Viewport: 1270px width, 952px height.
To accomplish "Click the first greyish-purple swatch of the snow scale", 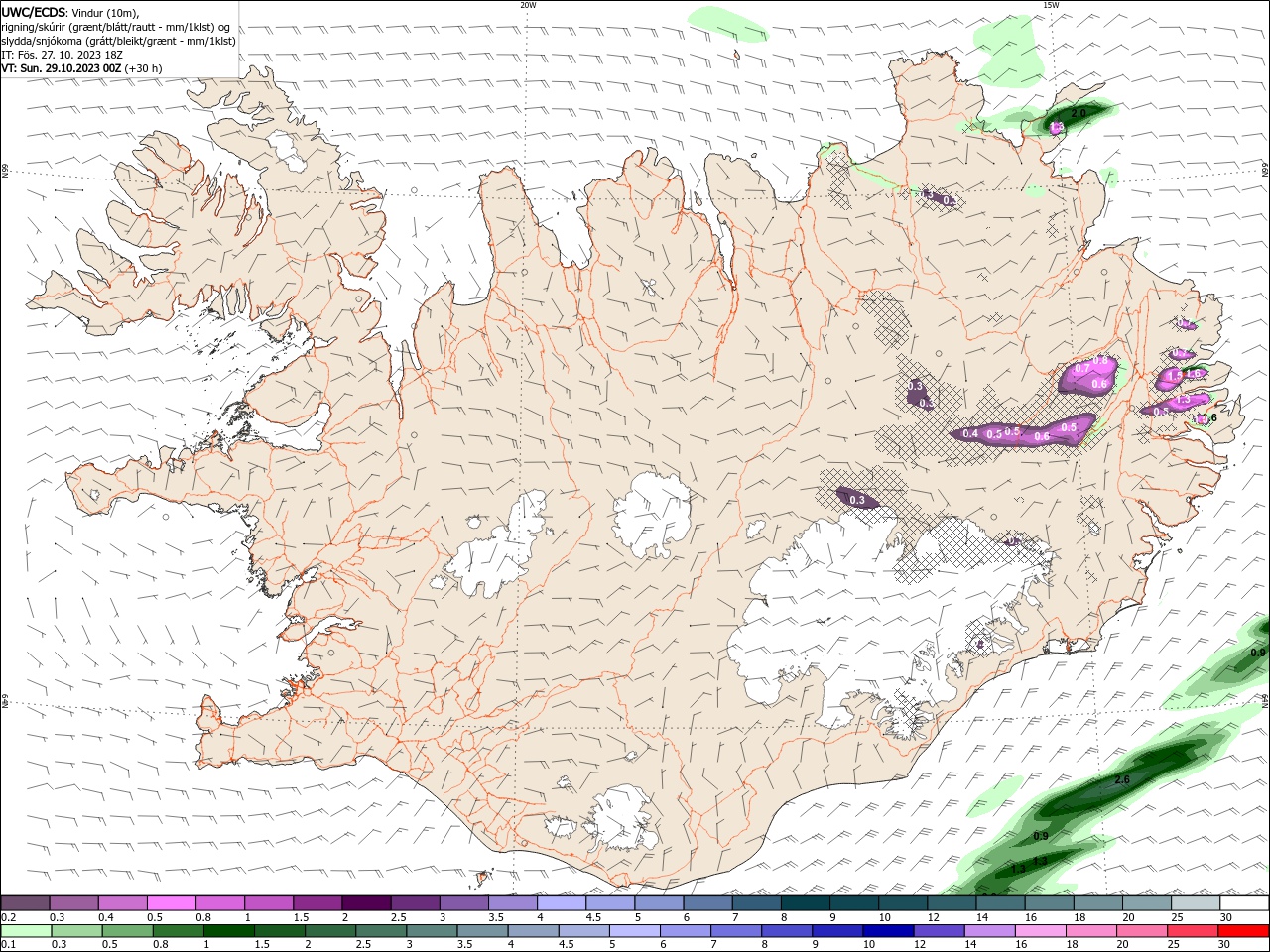I will (x=25, y=903).
